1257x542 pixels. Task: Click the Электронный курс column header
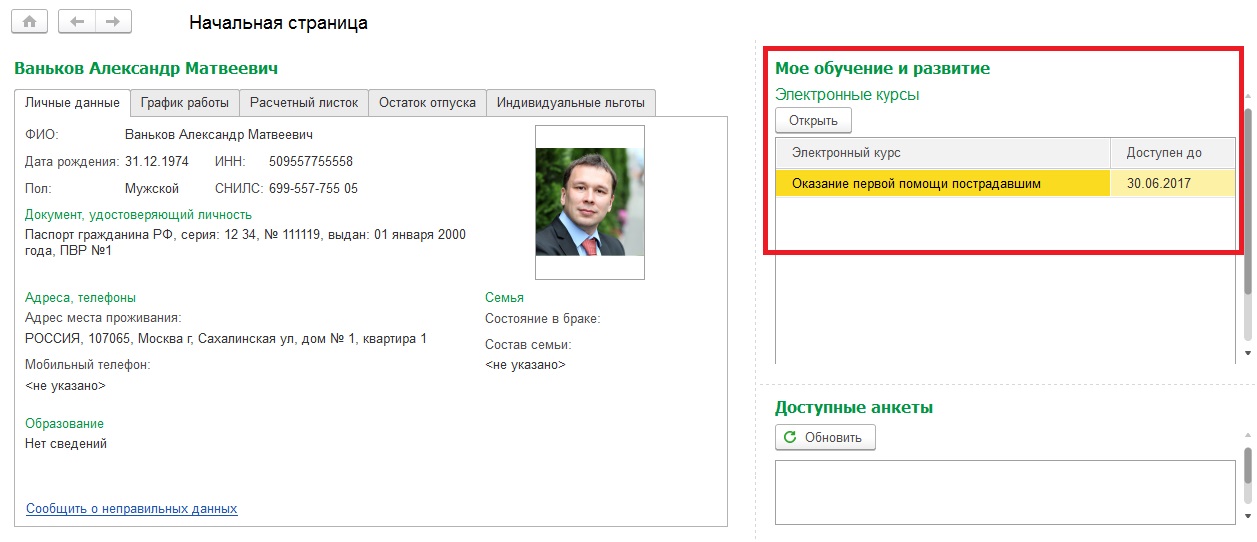pos(943,153)
